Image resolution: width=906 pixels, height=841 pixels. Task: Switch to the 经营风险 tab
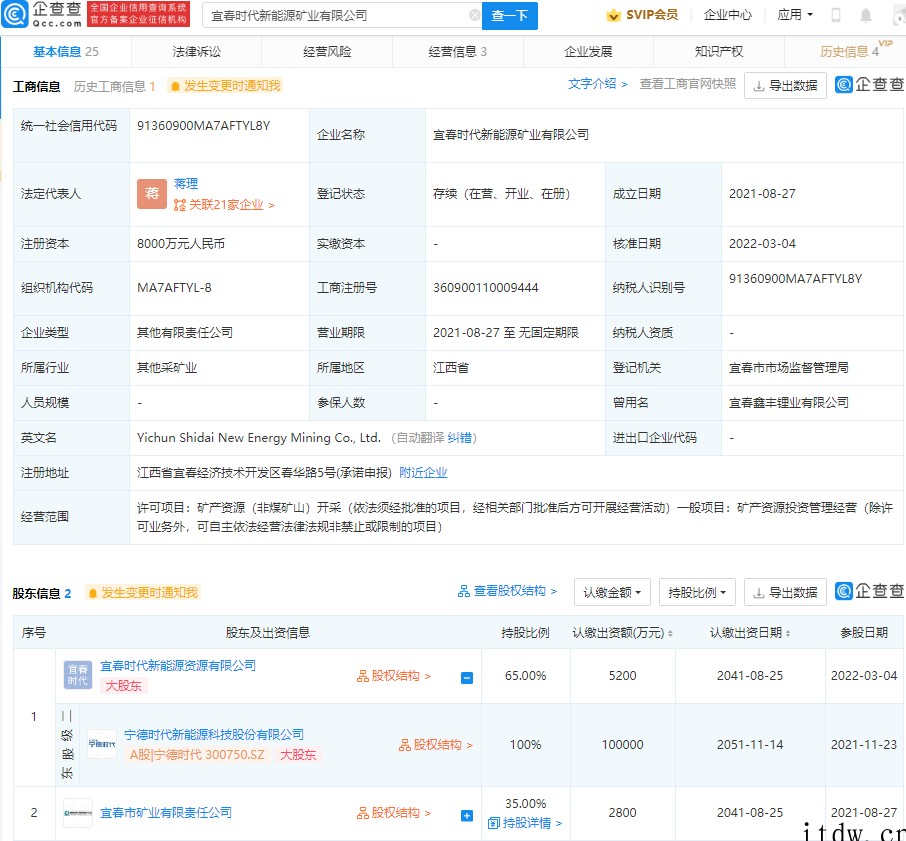pyautogui.click(x=327, y=51)
